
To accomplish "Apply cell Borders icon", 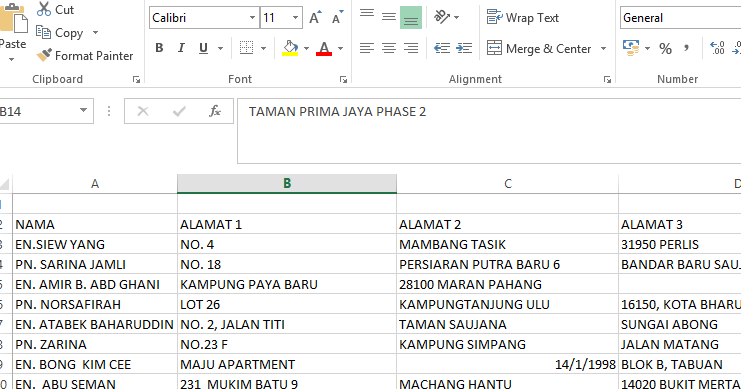I will coord(246,48).
